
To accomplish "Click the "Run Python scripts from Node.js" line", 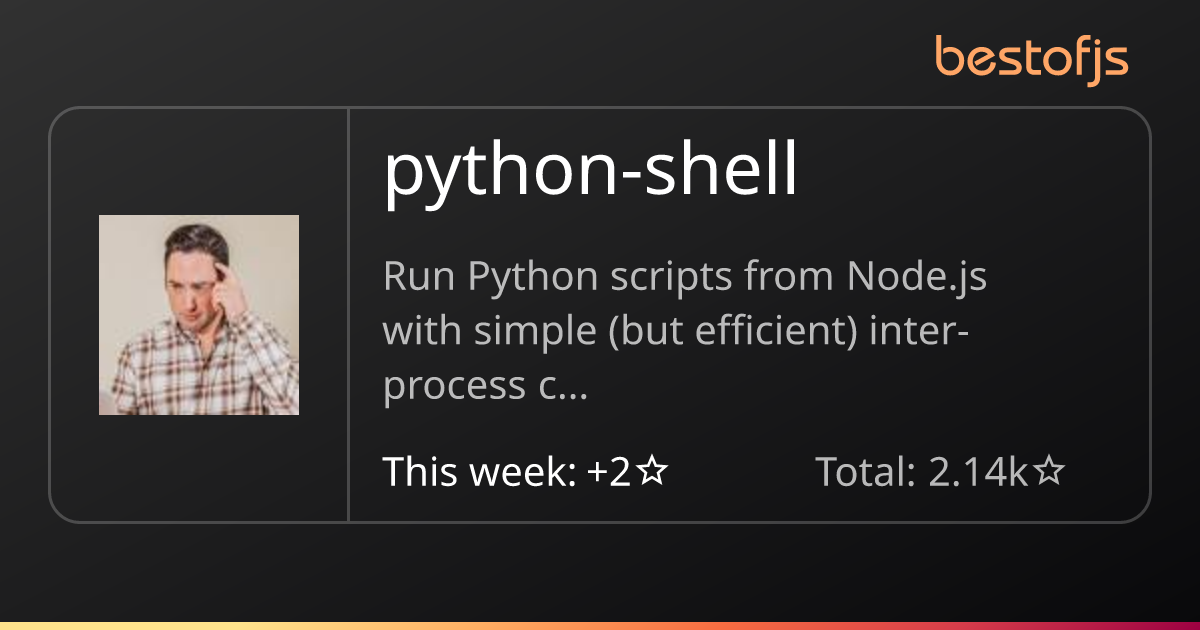I will [x=684, y=277].
